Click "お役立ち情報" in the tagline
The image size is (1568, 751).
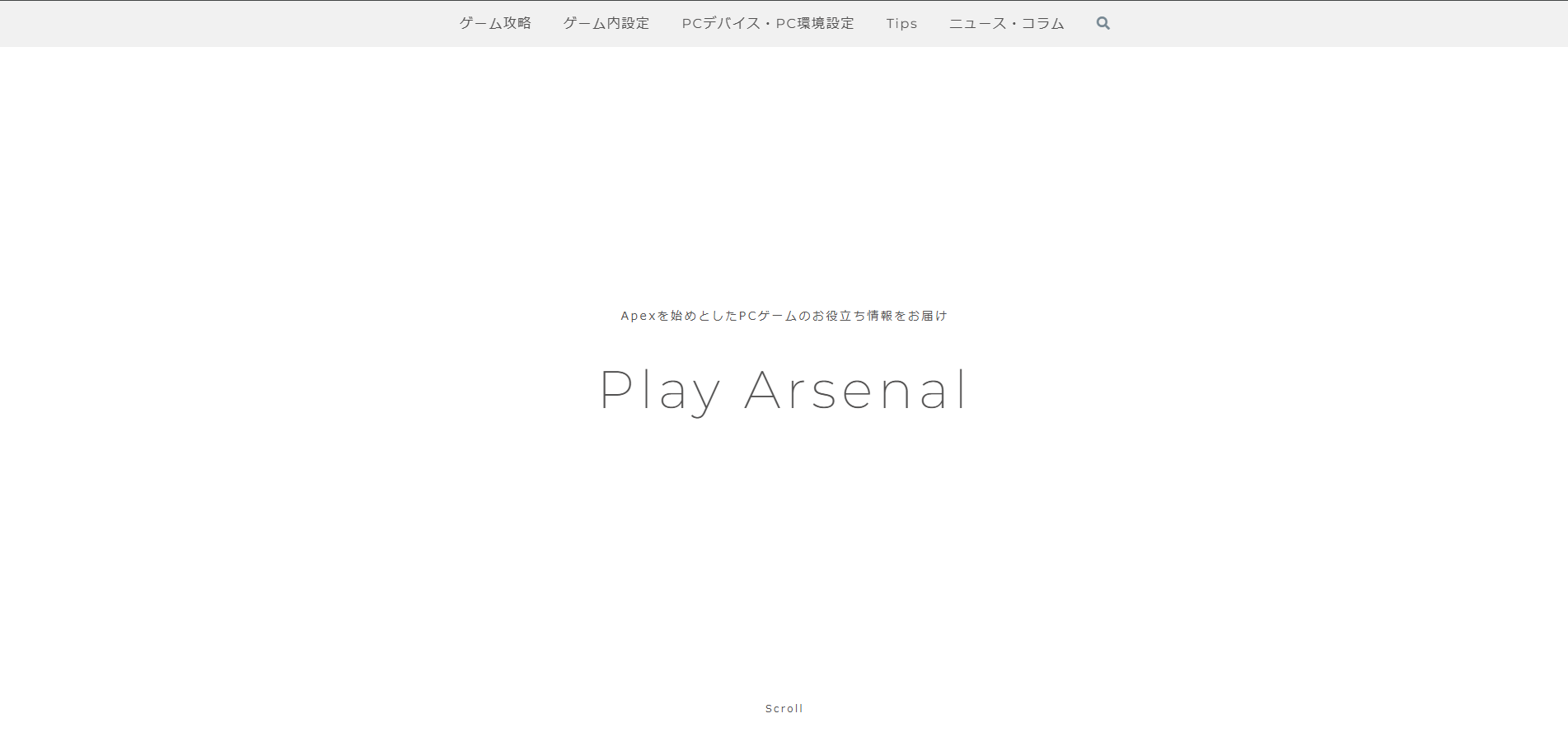coord(853,316)
